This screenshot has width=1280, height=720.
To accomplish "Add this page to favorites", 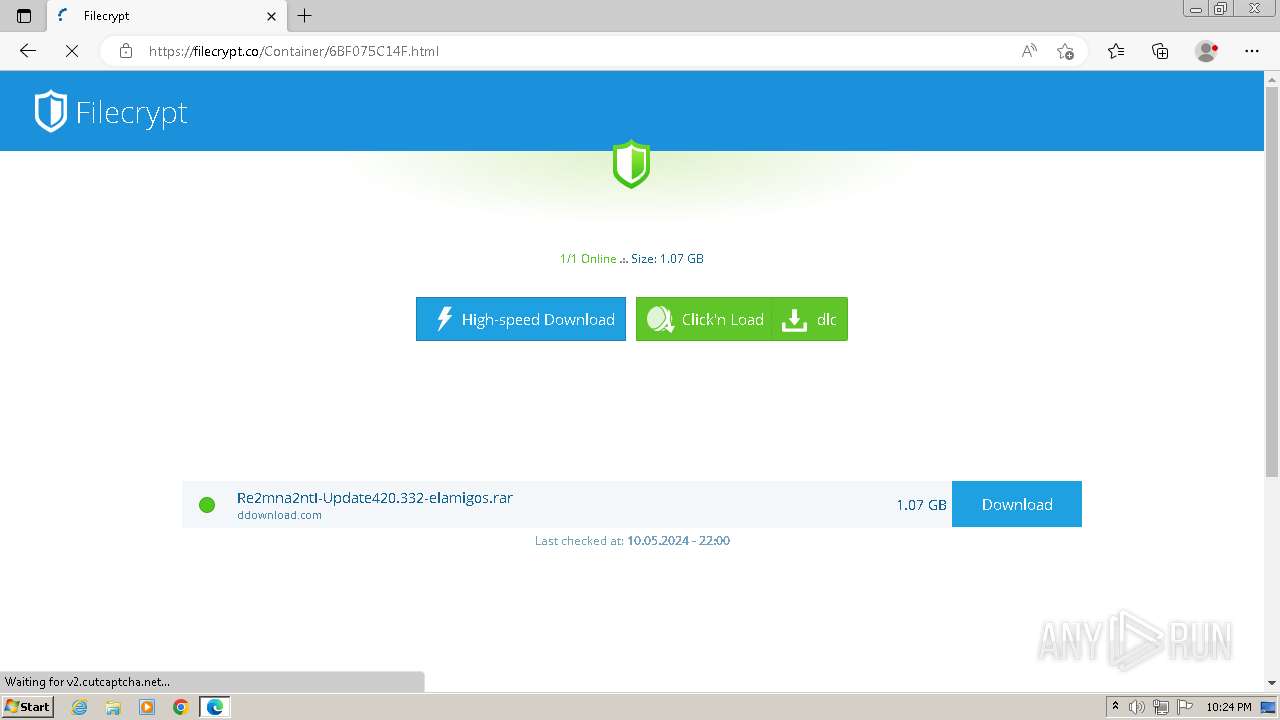I will point(1065,51).
